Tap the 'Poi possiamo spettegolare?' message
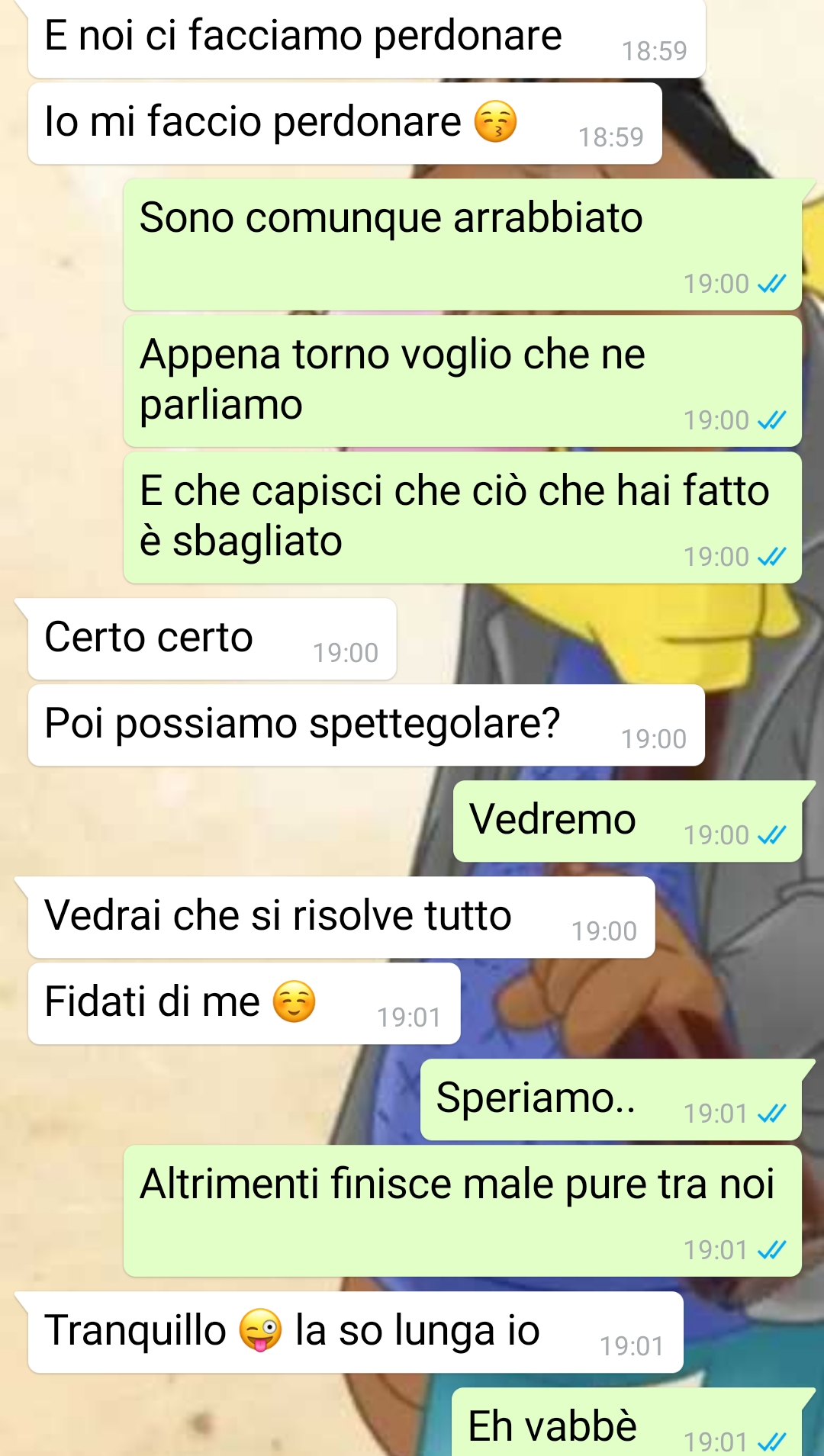 pyautogui.click(x=366, y=725)
